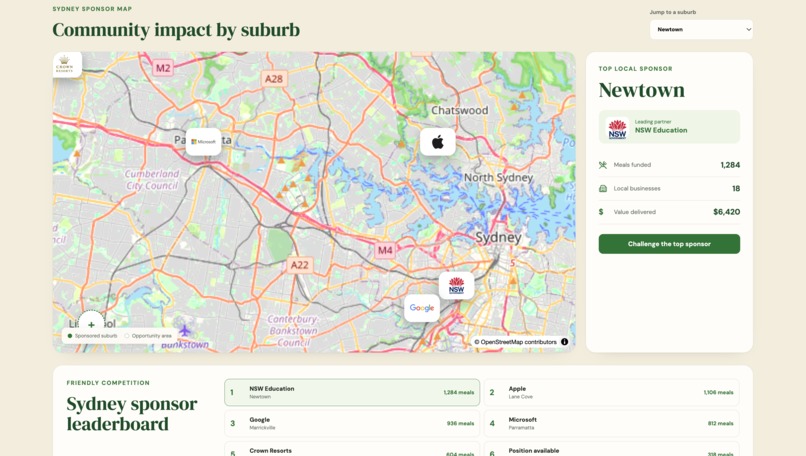Click the Value delivered amount $6,420
This screenshot has width=806, height=456.
pyautogui.click(x=726, y=212)
